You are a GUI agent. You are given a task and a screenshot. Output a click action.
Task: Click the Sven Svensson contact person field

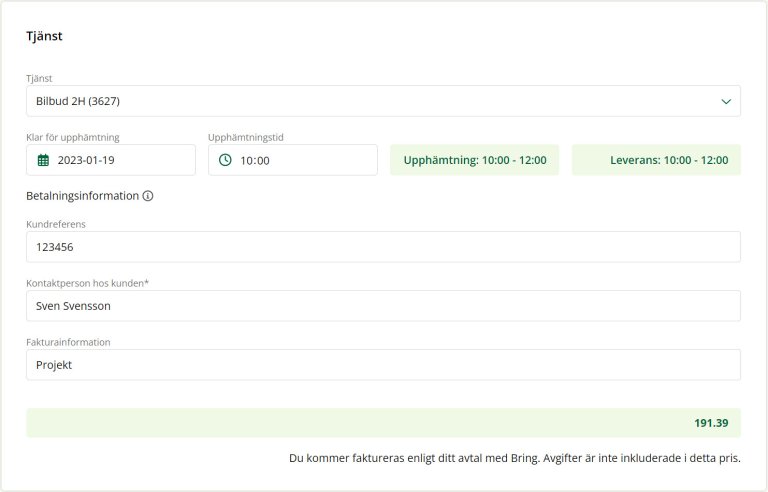tap(383, 306)
